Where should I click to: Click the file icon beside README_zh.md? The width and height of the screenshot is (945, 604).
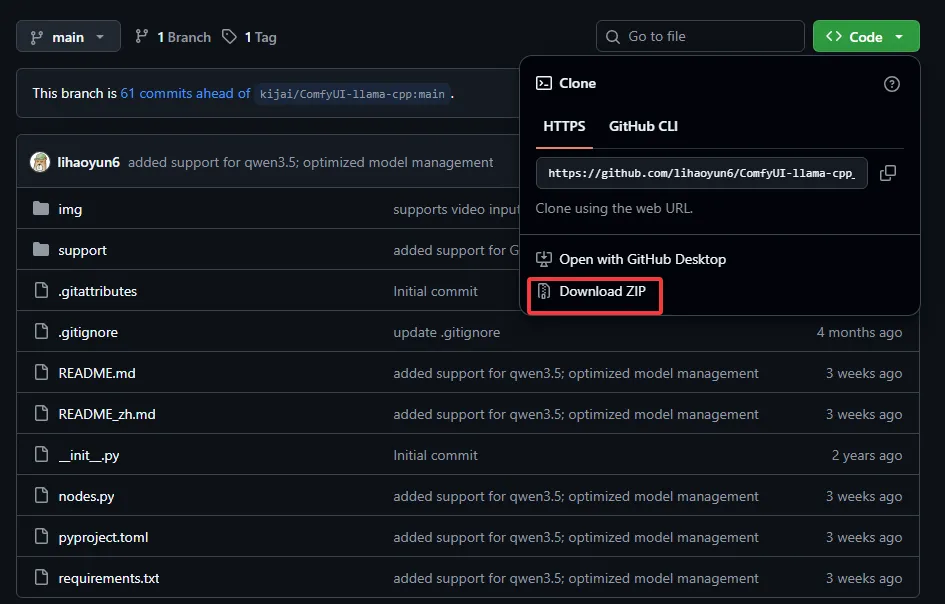point(41,414)
